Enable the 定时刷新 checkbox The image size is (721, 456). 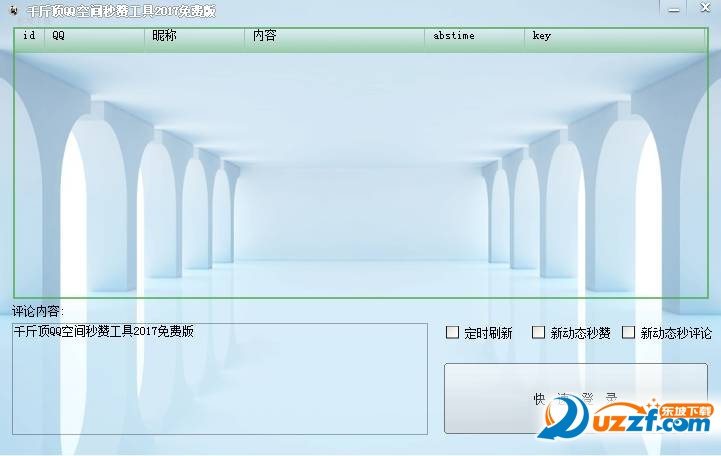pyautogui.click(x=452, y=333)
